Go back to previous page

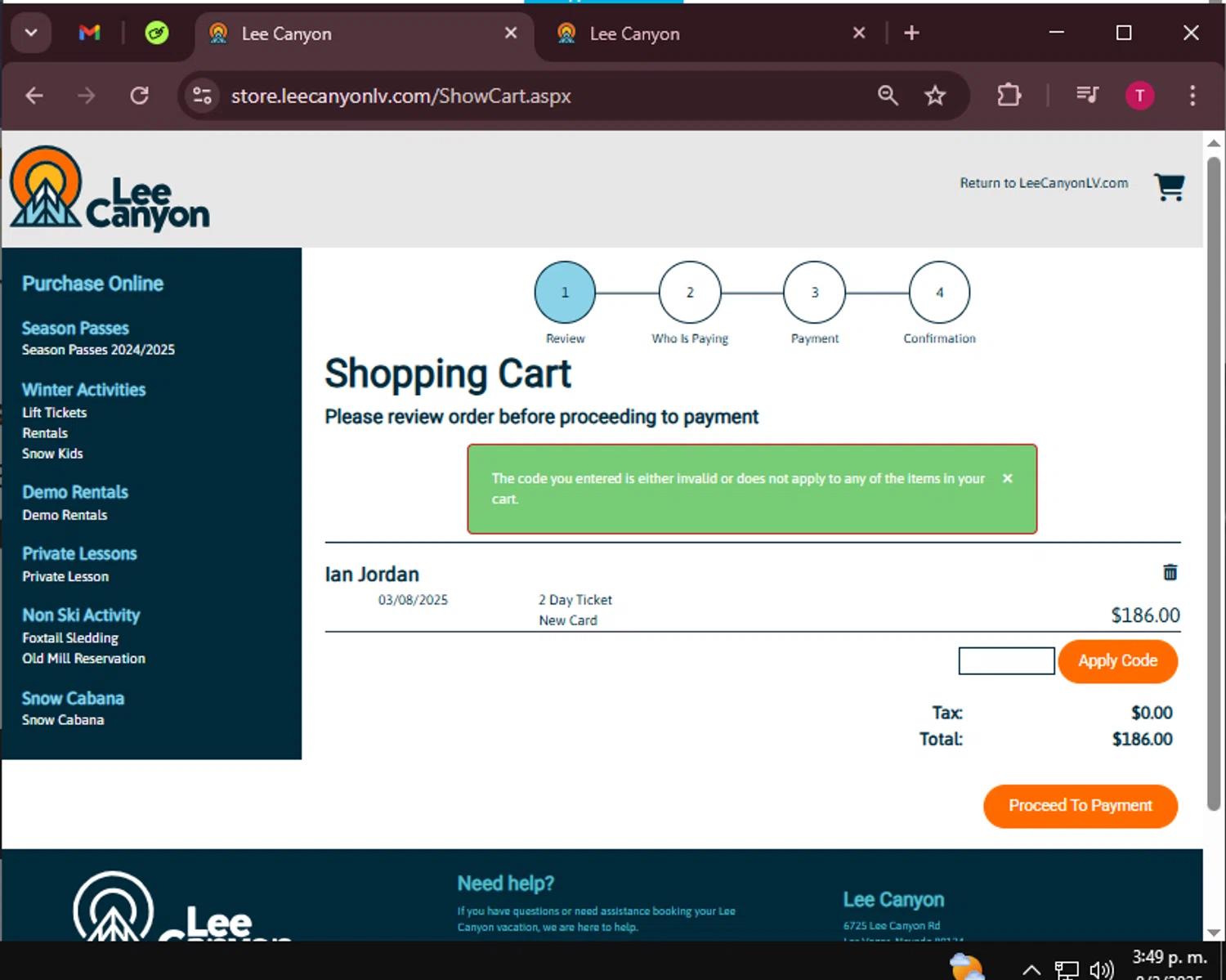click(x=34, y=96)
